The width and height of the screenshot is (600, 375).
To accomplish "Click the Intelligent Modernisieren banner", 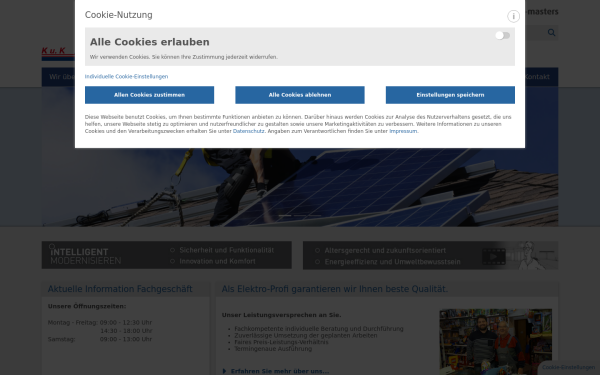I will click(x=166, y=255).
